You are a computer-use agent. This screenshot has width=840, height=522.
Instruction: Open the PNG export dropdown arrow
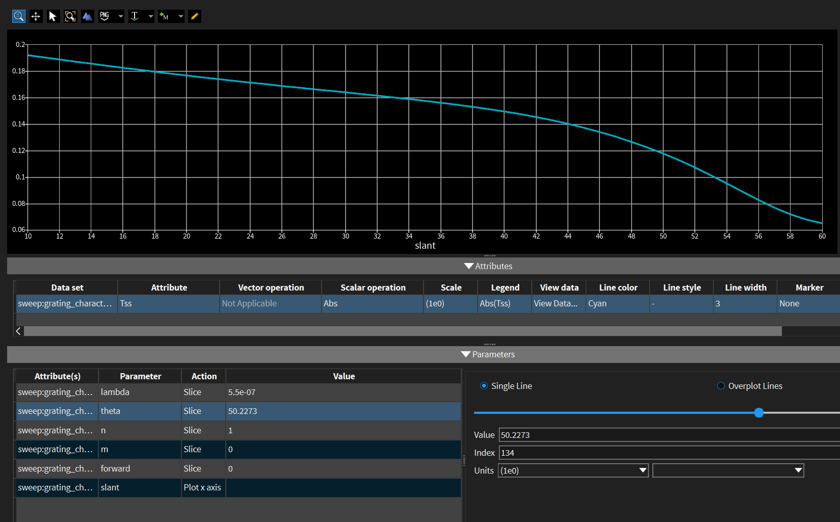click(121, 17)
